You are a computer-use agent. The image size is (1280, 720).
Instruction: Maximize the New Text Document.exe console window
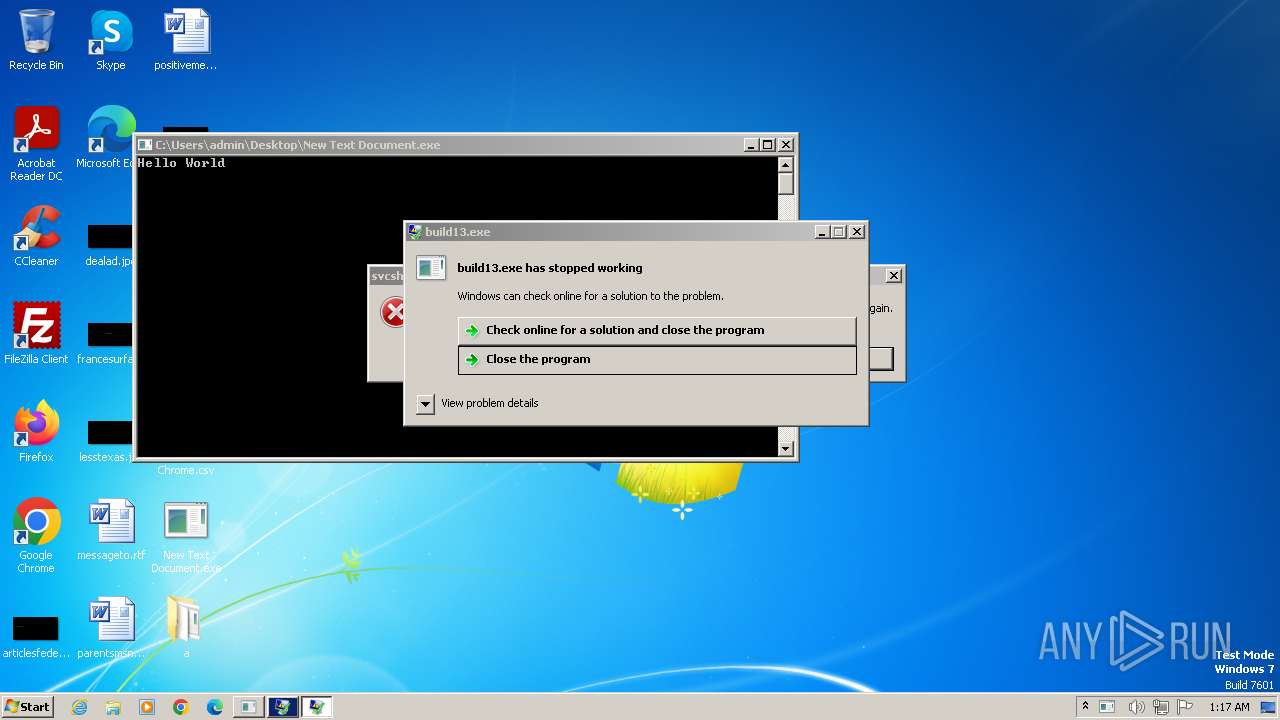pos(768,145)
